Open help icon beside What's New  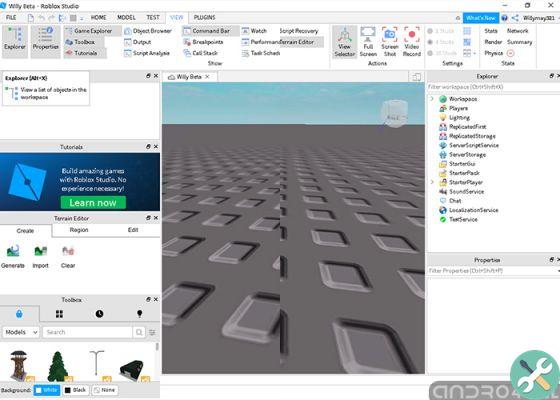(x=504, y=18)
